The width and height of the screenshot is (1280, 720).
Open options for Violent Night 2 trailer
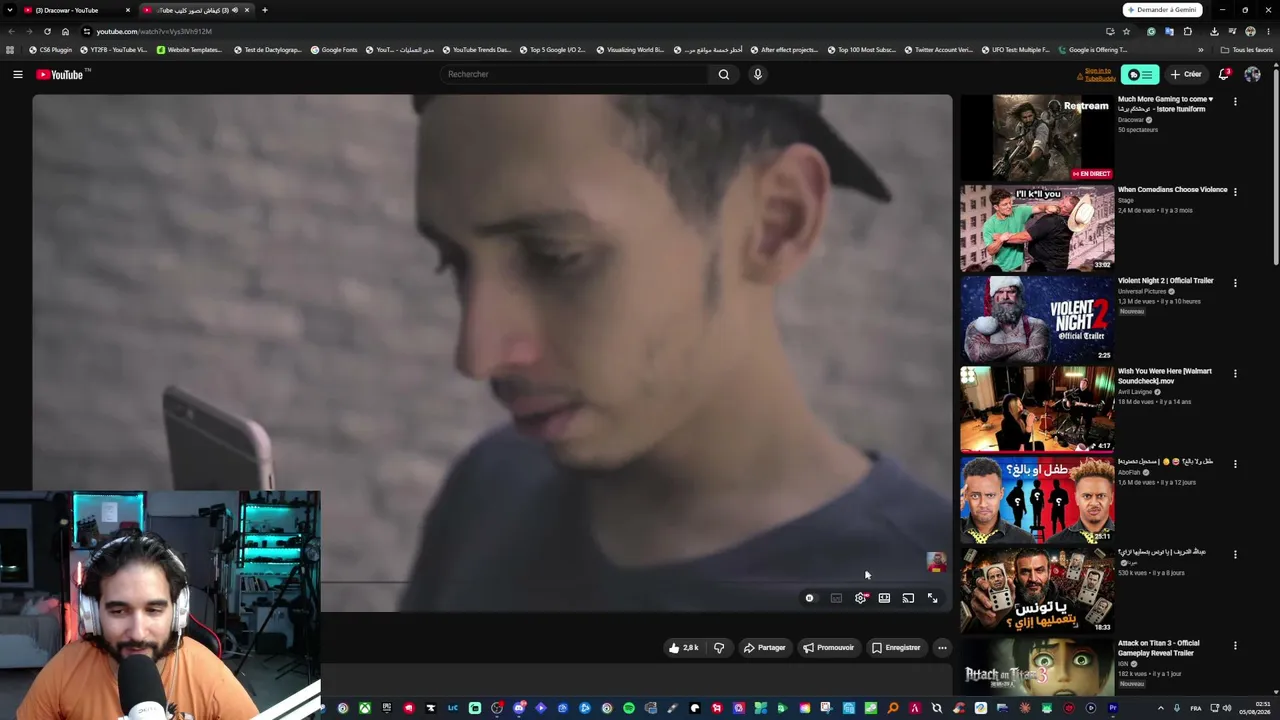(x=1235, y=283)
